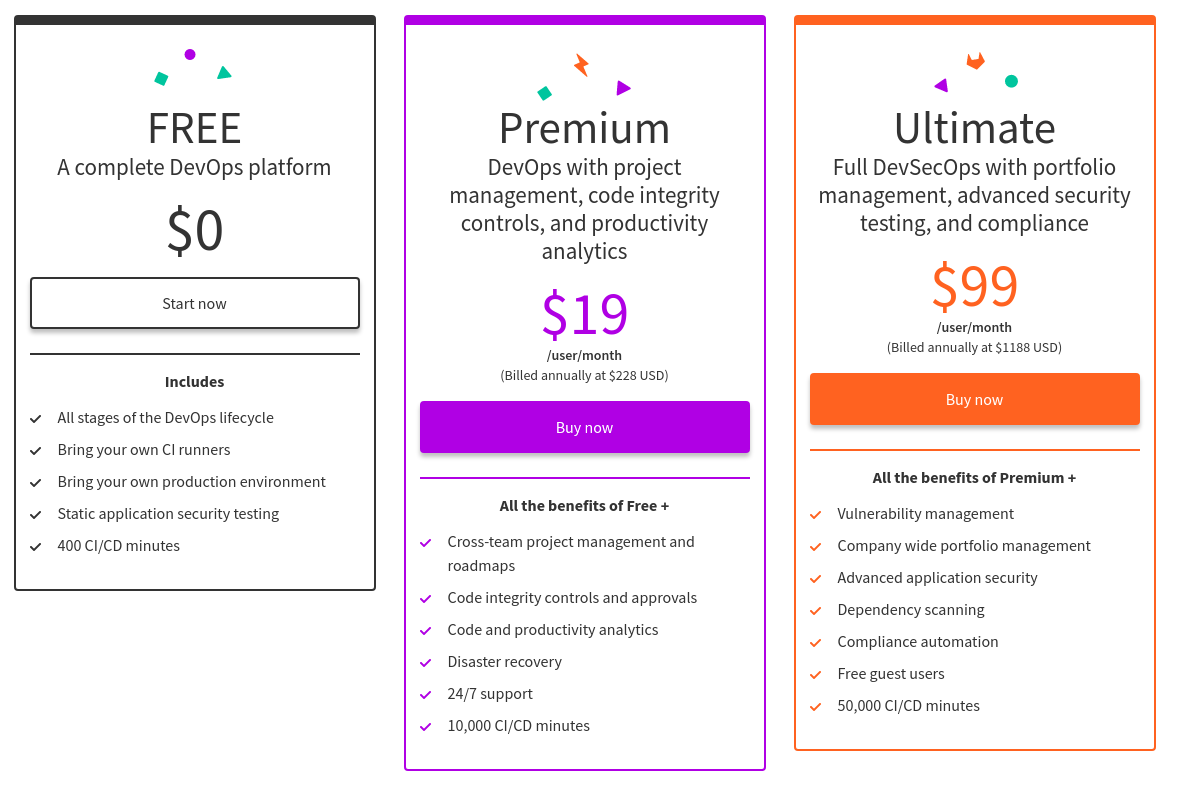
Task: Expand All the benefits of Free section
Action: tap(584, 505)
